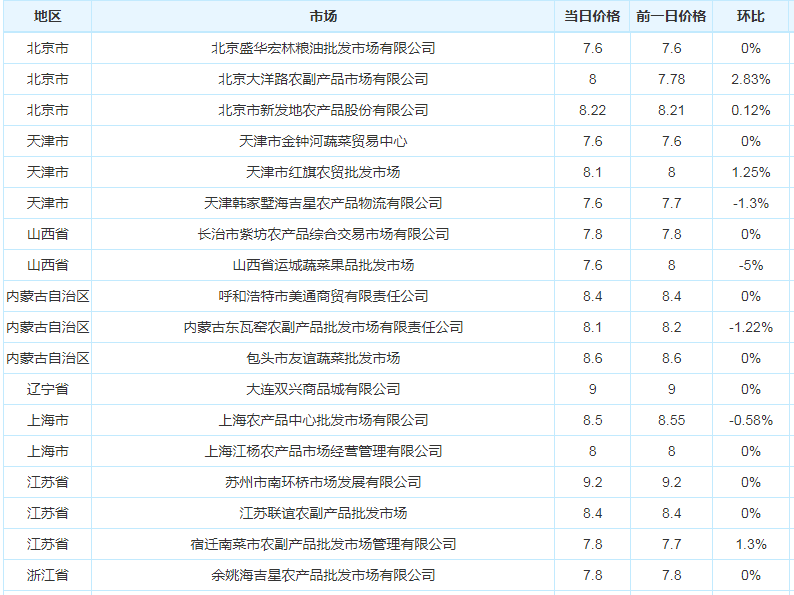Viewport: 794px width, 595px height.
Task: Select 内蒙古东瓦窑农副产品批发市场有限责任公司 cell
Action: click(323, 327)
